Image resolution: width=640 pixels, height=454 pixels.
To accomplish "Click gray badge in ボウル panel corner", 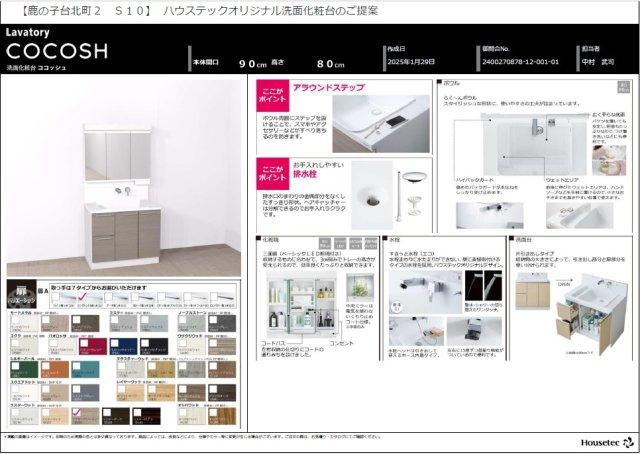I will tap(623, 87).
